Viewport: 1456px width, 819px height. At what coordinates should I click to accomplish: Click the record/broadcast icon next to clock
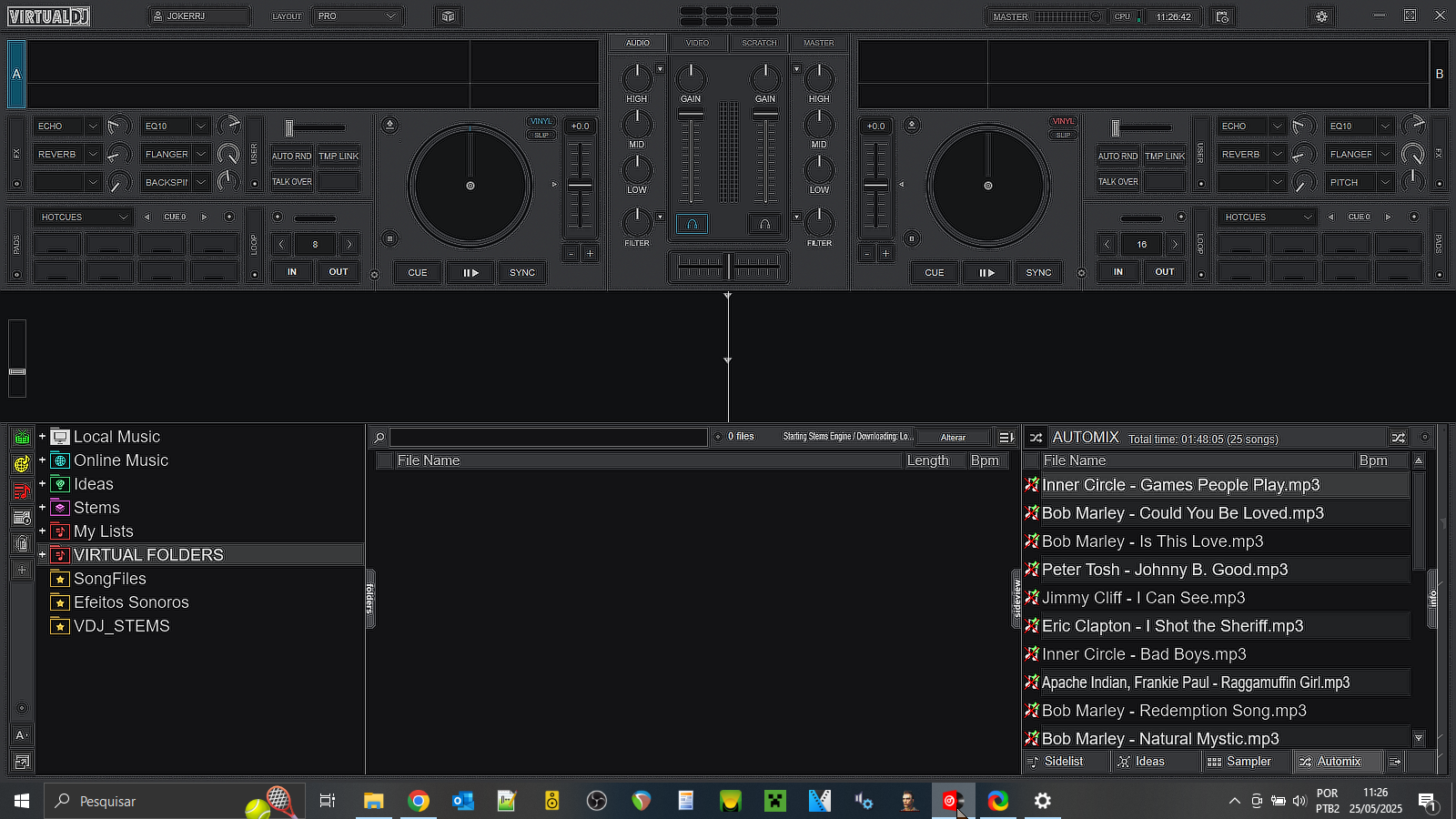(x=1222, y=16)
